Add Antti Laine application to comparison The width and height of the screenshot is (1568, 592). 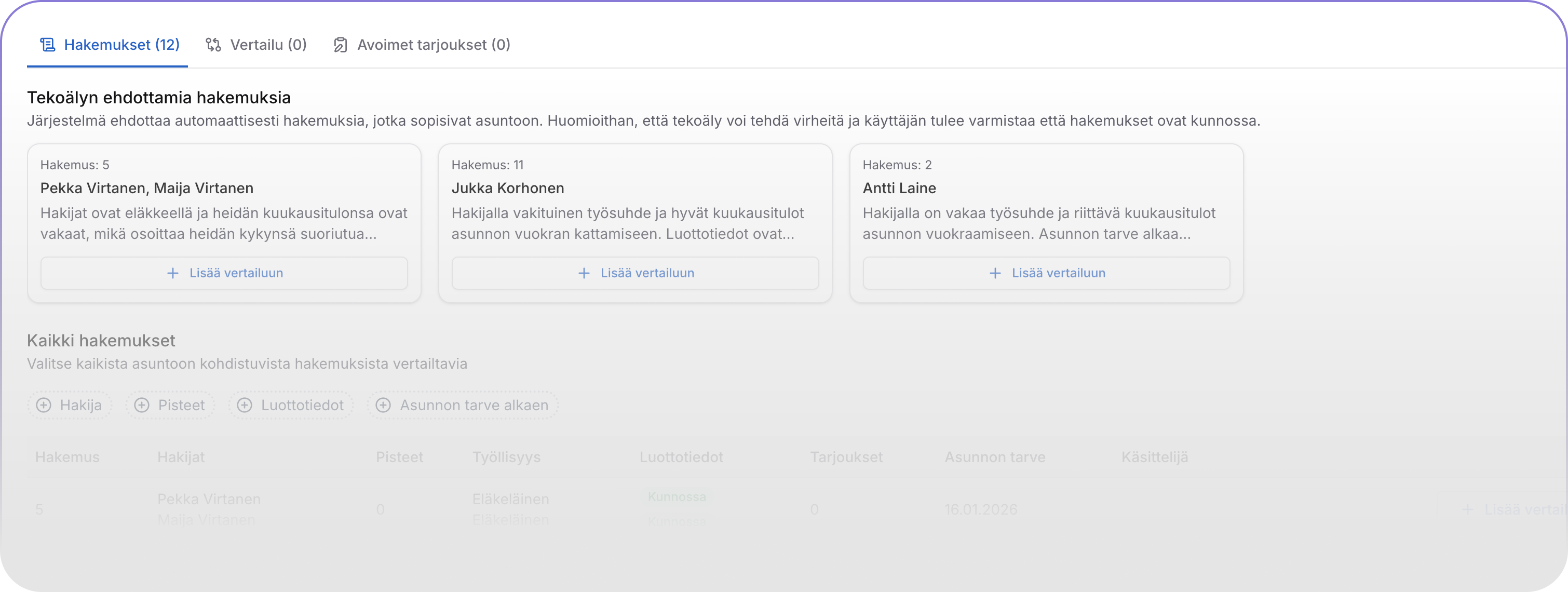pyautogui.click(x=1046, y=274)
